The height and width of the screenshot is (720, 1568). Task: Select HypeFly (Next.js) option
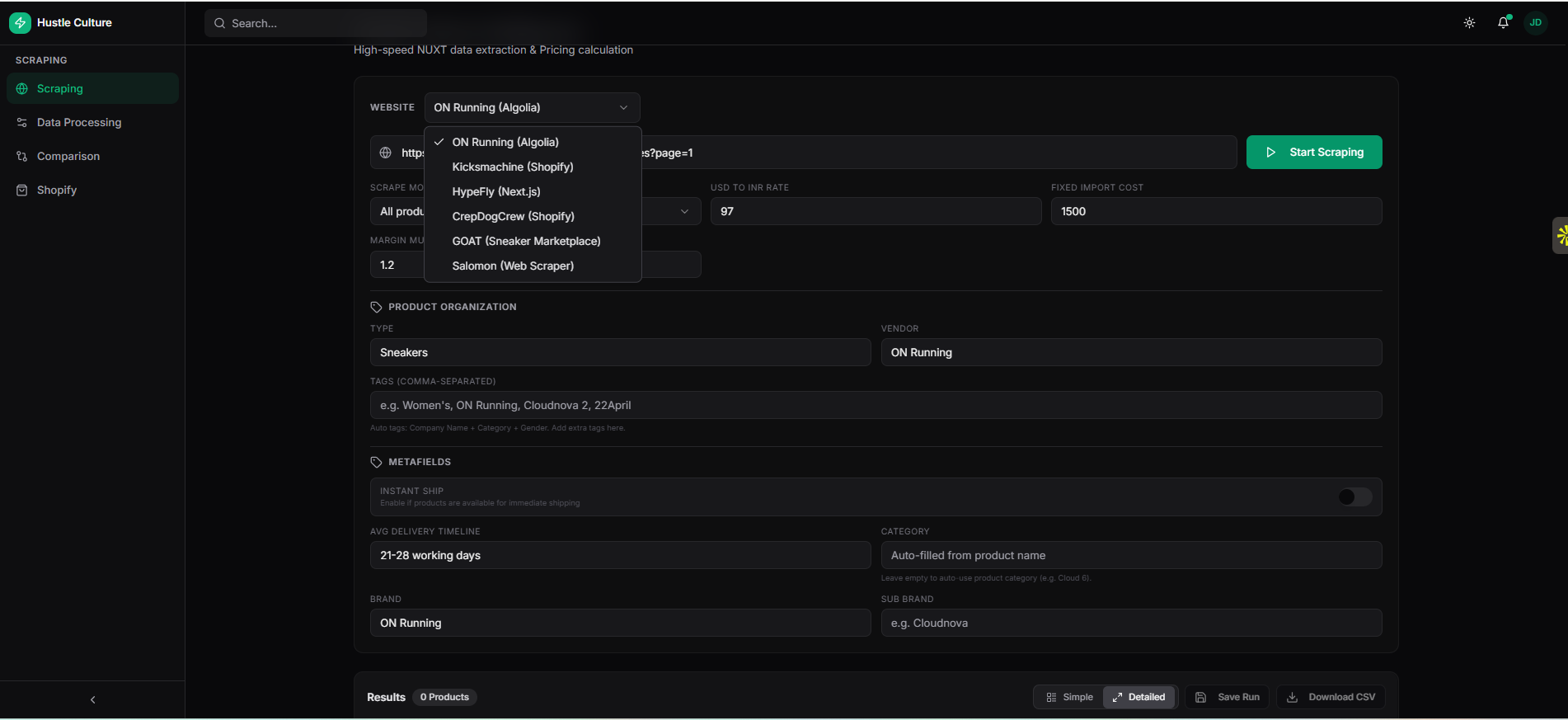(533, 191)
